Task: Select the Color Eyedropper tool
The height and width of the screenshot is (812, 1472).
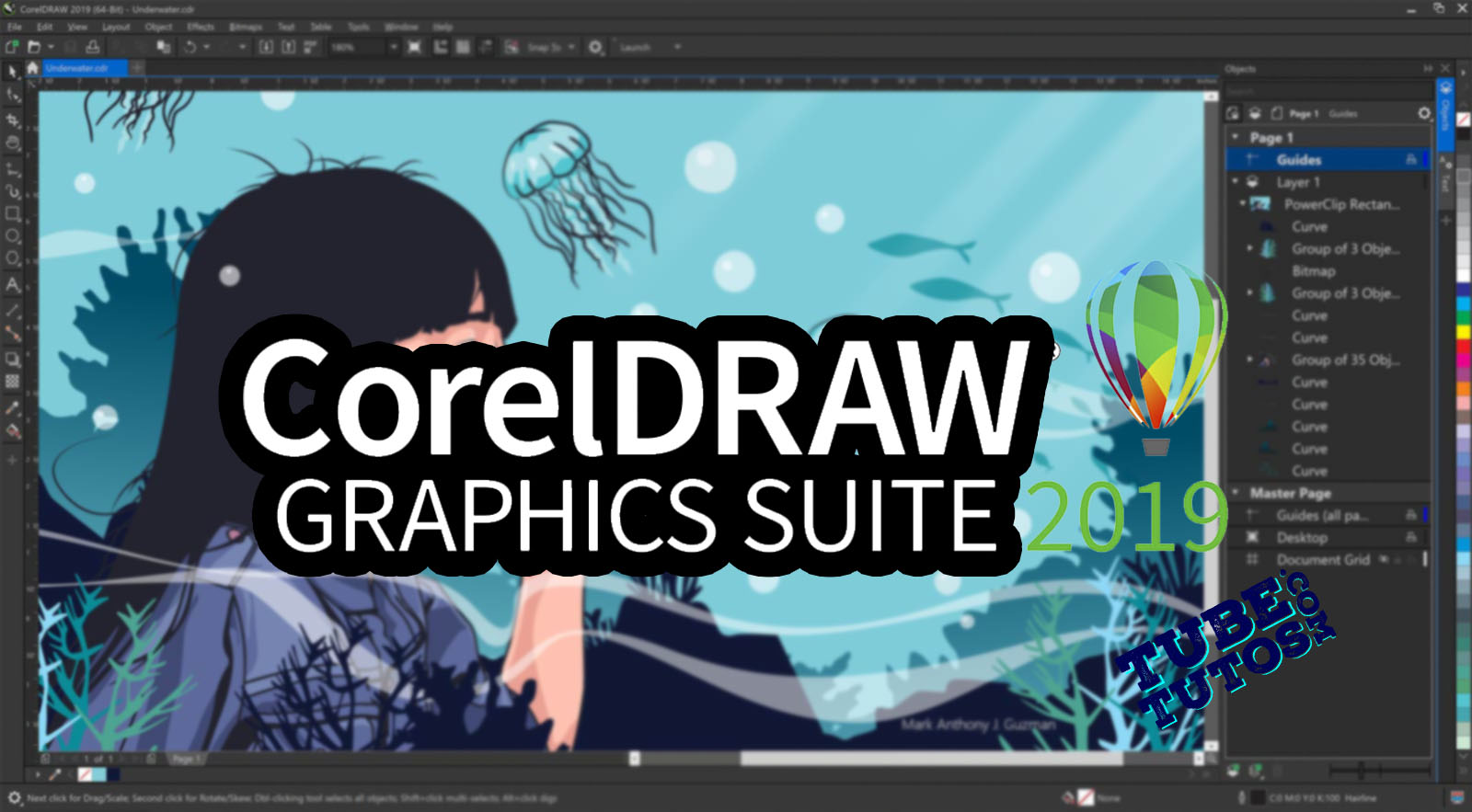Action: coord(12,406)
